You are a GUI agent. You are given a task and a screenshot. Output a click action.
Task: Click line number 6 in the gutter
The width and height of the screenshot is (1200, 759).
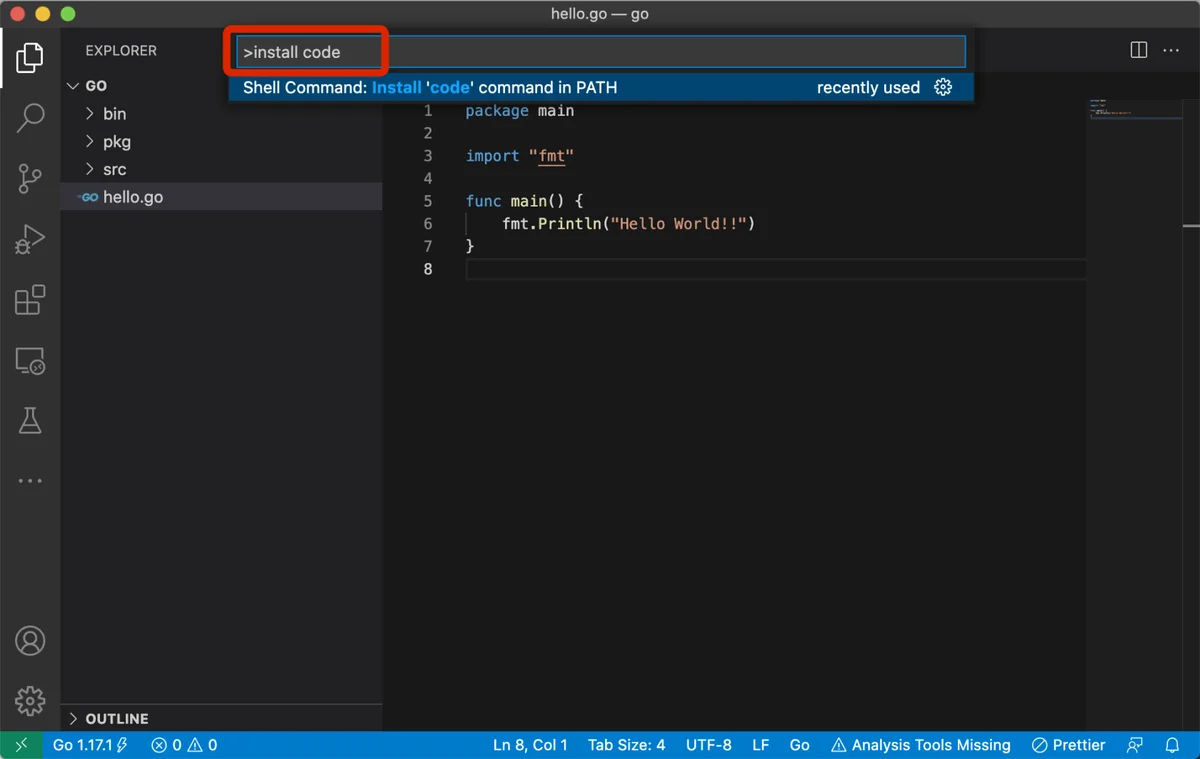(428, 224)
